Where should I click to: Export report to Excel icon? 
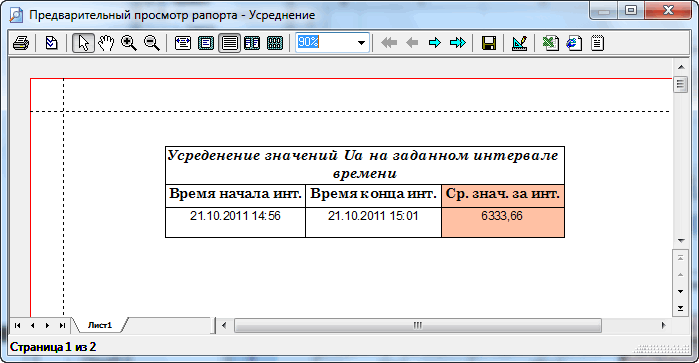pyautogui.click(x=551, y=43)
